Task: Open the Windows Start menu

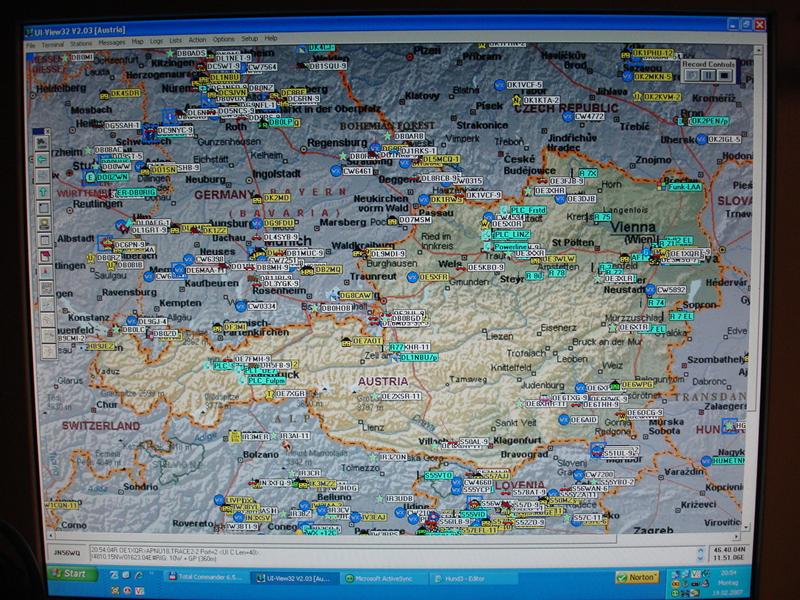Action: (72, 573)
